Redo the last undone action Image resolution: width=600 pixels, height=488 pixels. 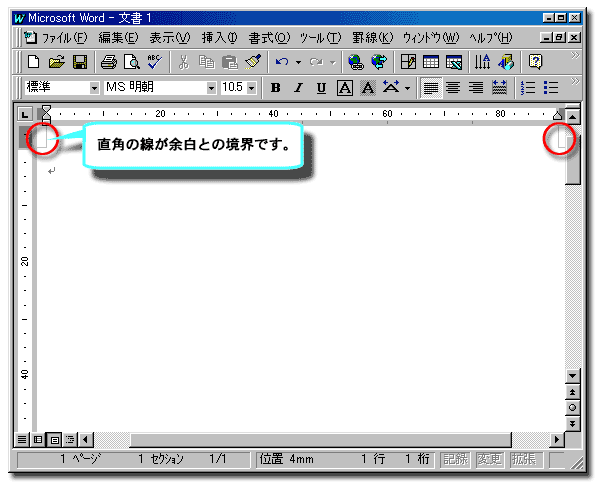316,62
